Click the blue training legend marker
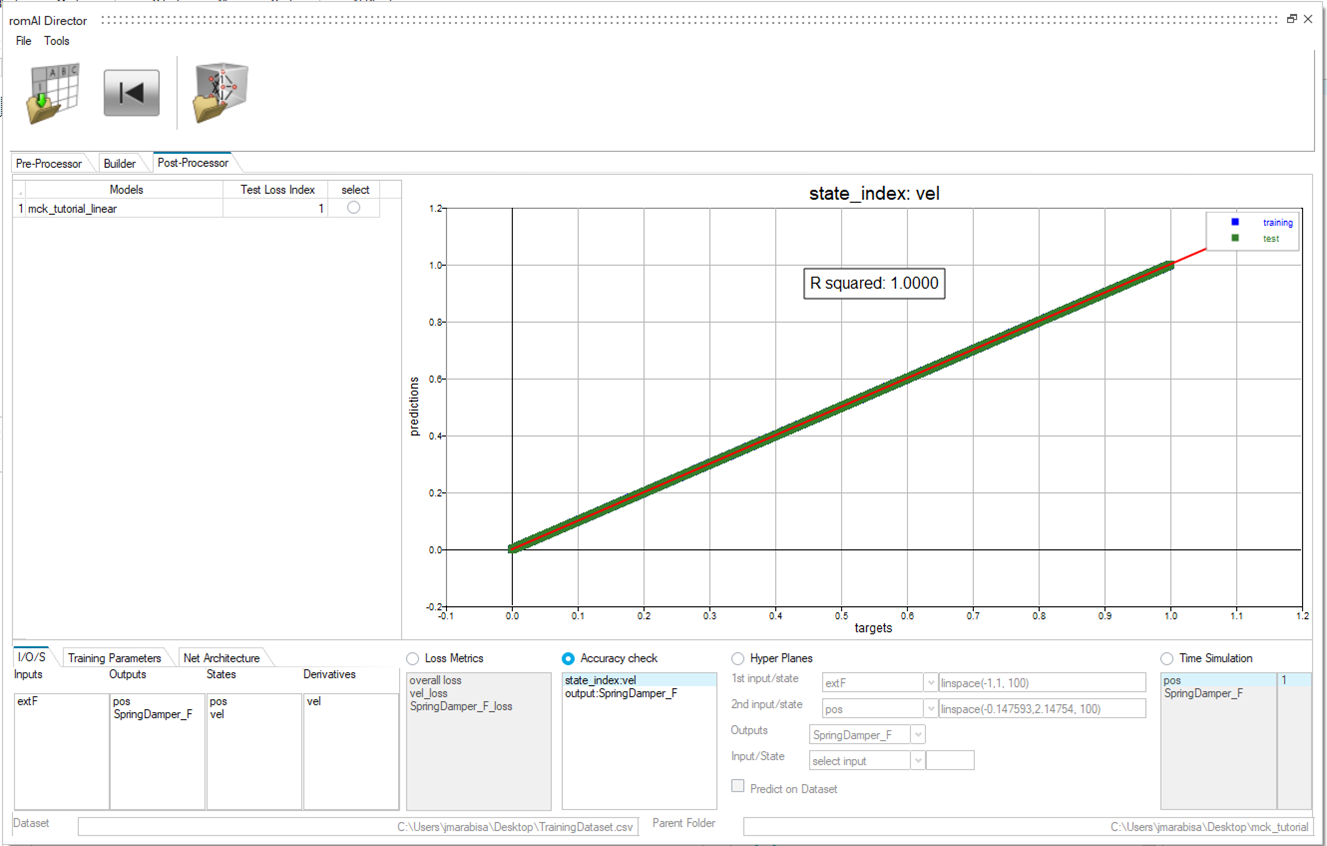The width and height of the screenshot is (1327, 846). coord(1235,222)
